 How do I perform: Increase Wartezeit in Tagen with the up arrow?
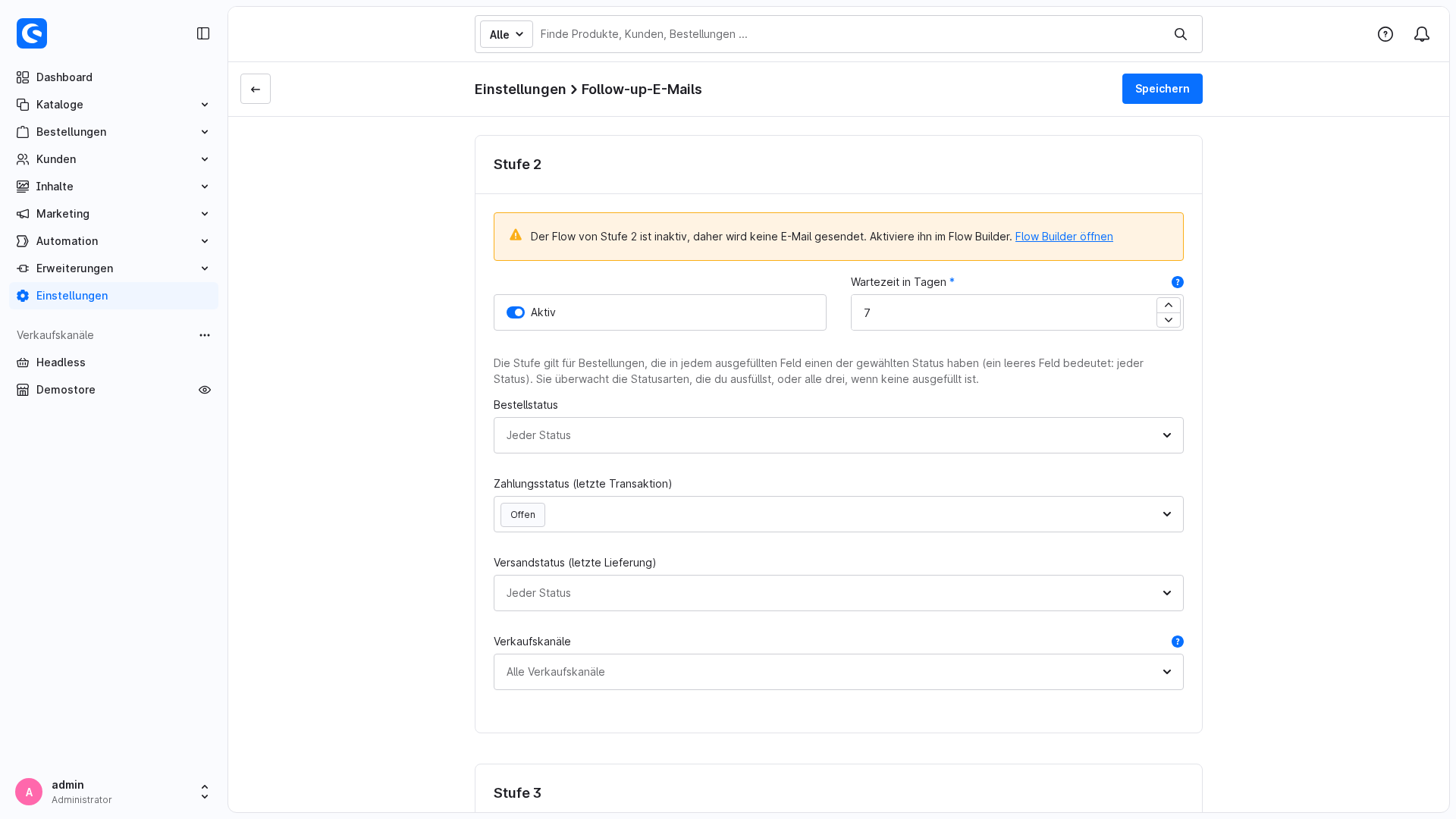[1169, 305]
